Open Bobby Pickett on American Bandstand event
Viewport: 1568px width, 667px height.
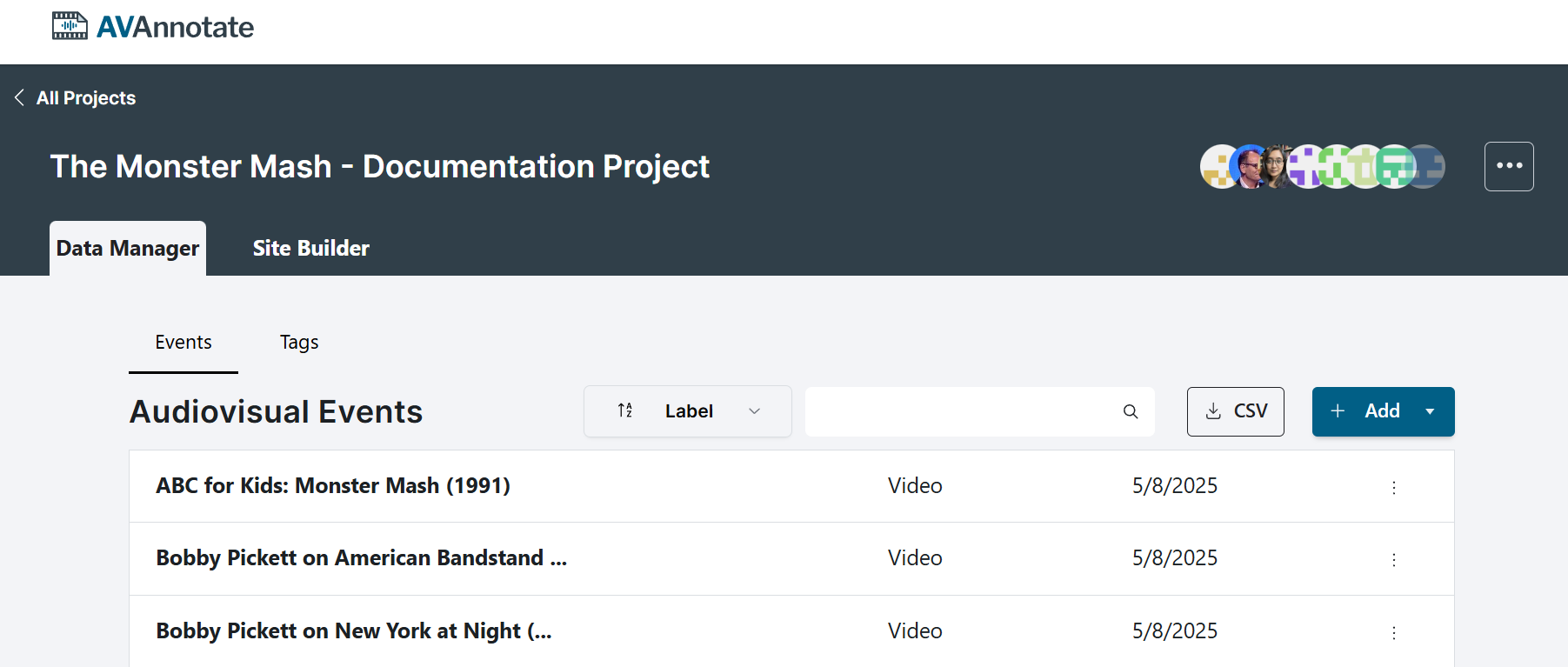coord(362,557)
